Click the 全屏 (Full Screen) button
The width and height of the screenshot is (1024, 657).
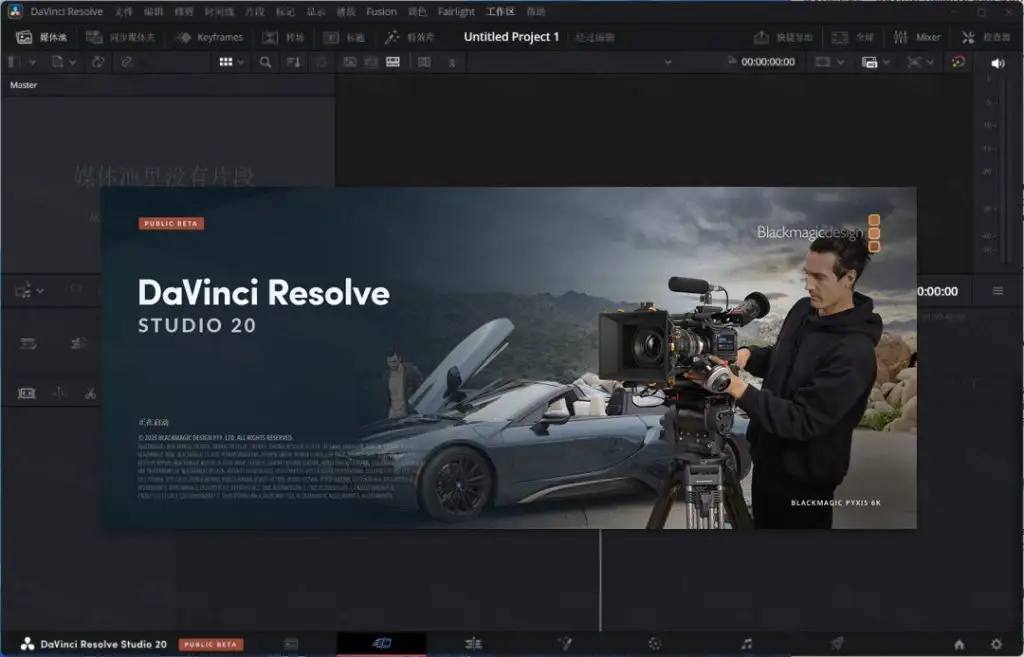click(x=852, y=37)
